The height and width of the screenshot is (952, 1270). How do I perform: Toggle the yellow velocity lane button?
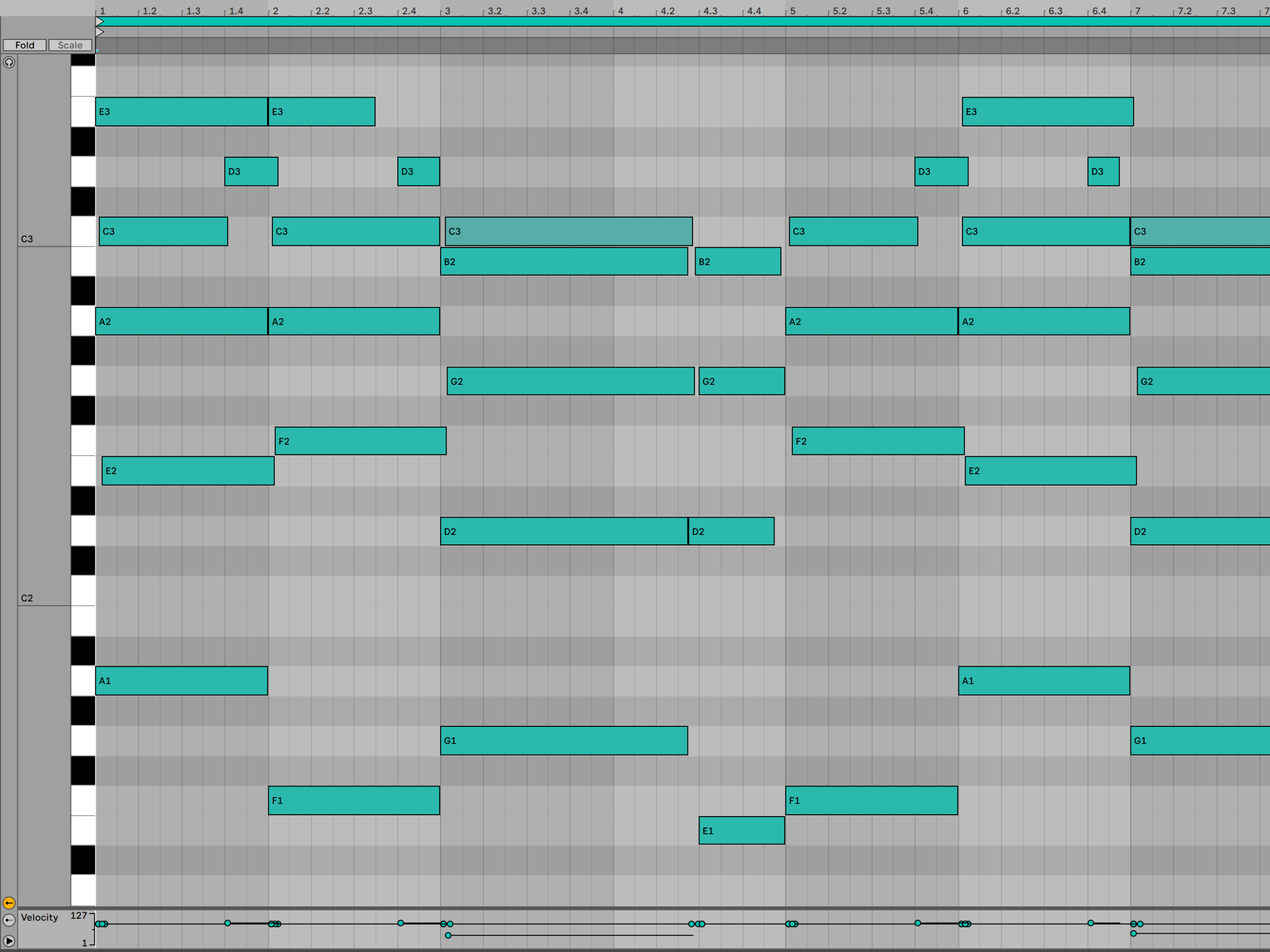coord(8,902)
